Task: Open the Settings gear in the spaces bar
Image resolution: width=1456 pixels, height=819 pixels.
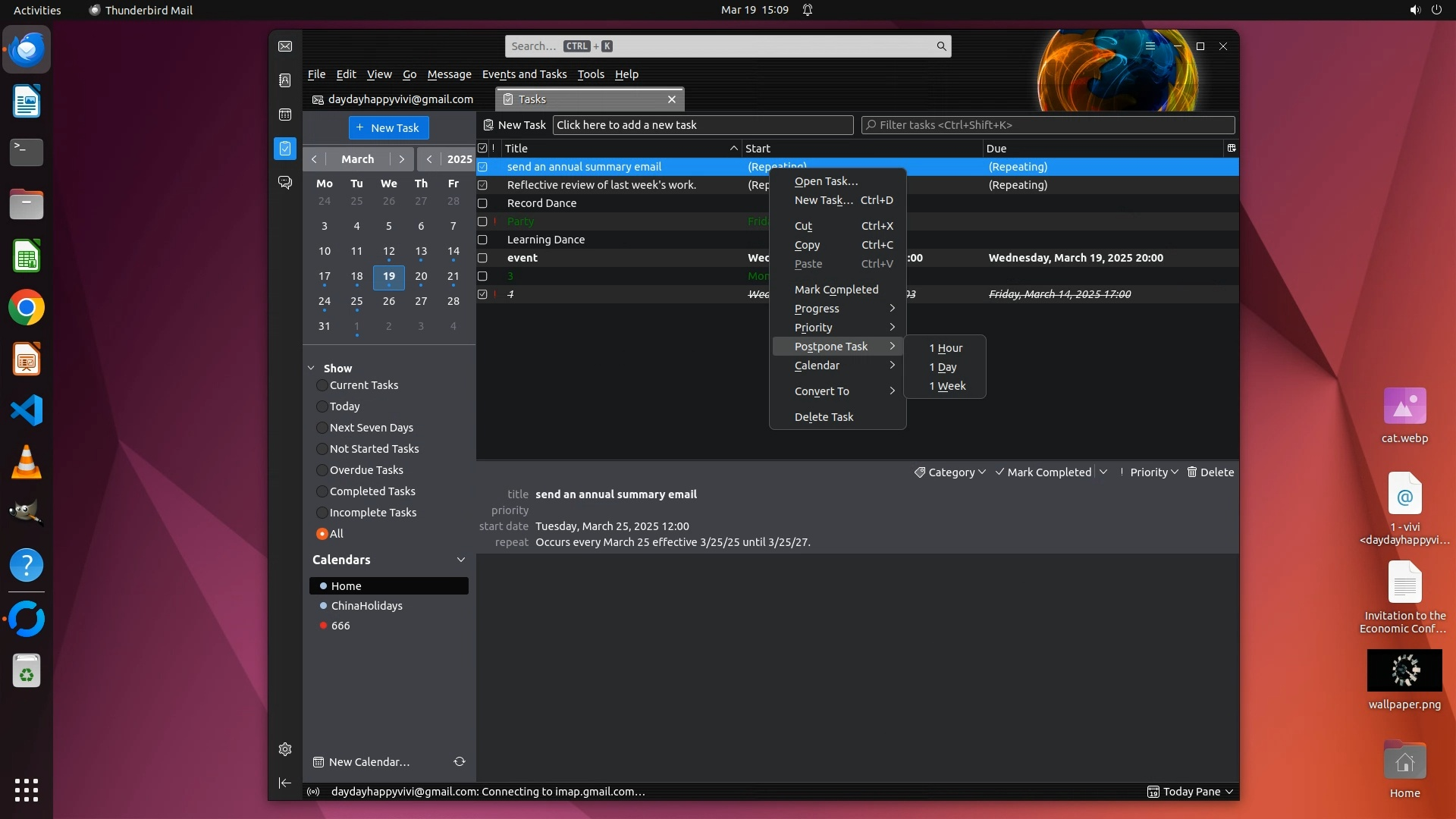Action: click(285, 749)
